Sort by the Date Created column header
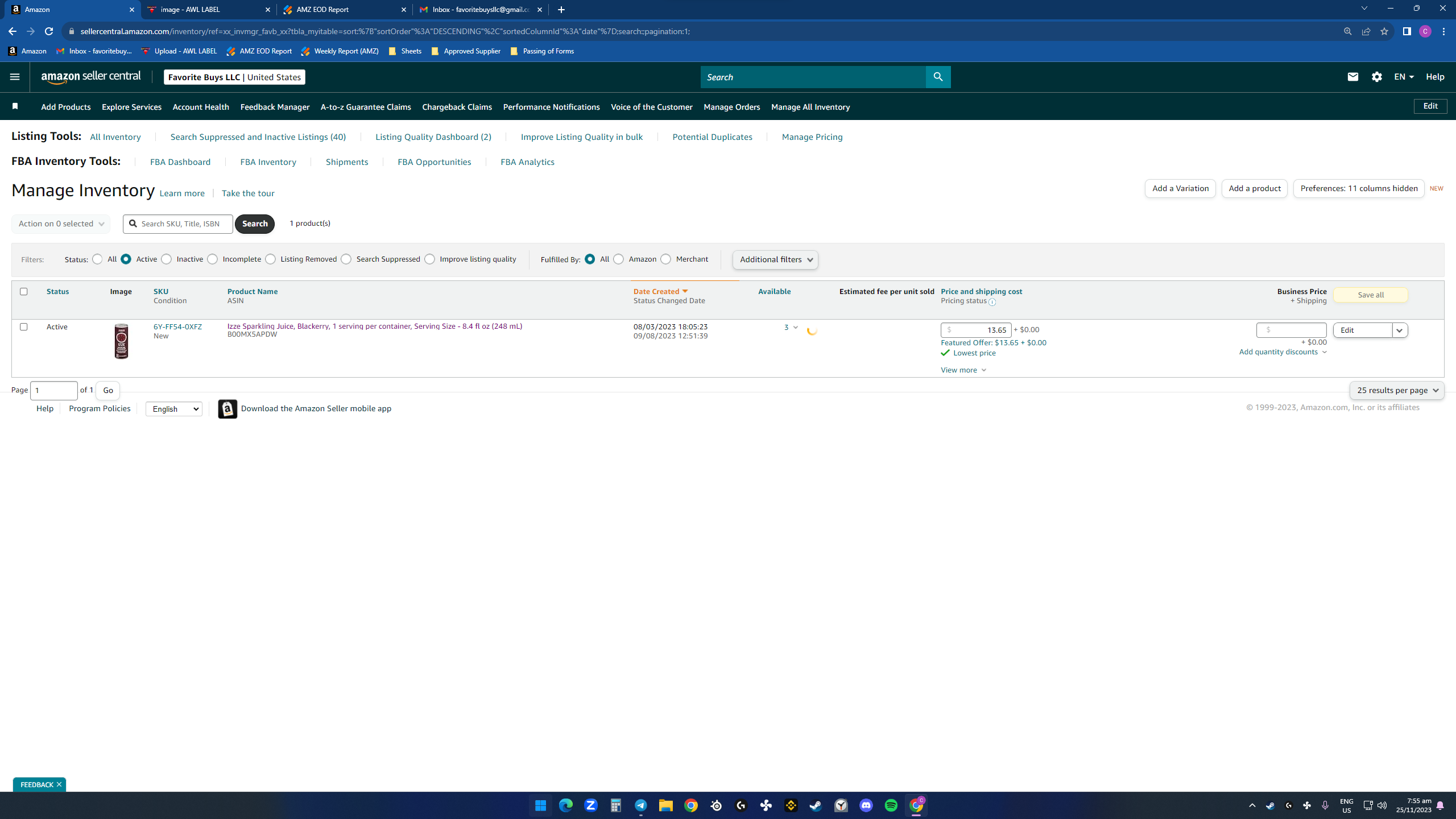The image size is (1456, 819). 661,291
